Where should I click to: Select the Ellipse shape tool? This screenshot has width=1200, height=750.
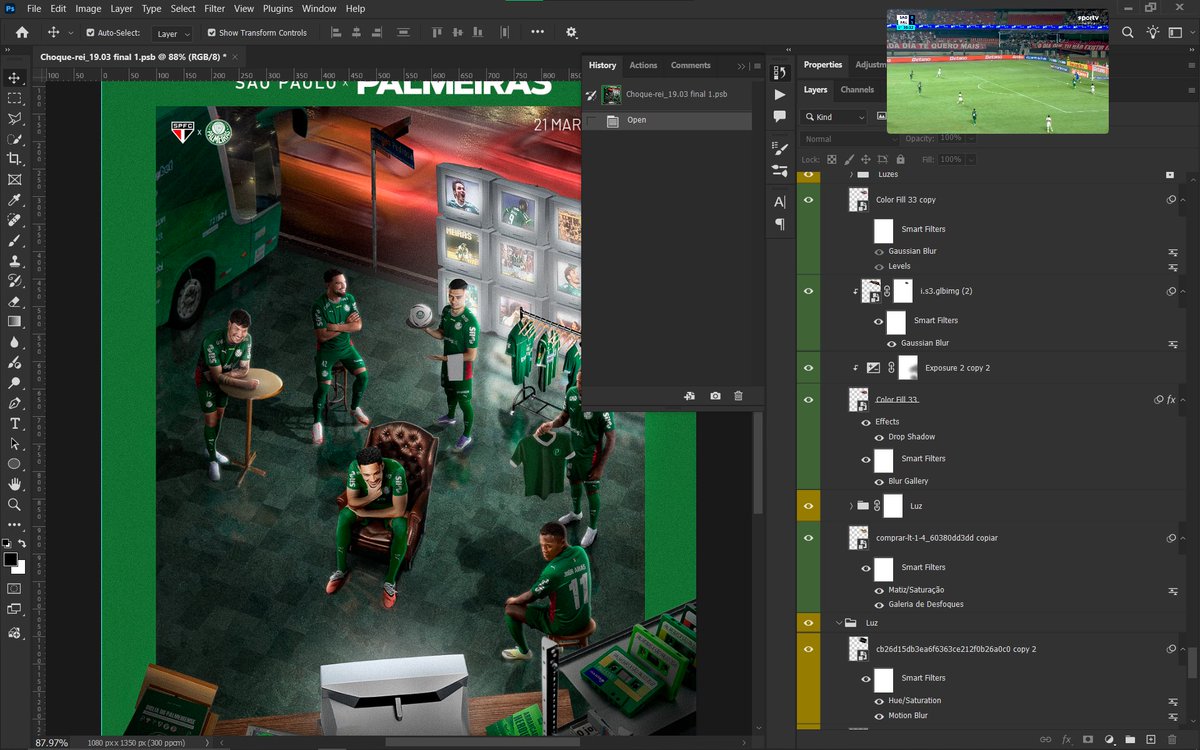pyautogui.click(x=14, y=464)
